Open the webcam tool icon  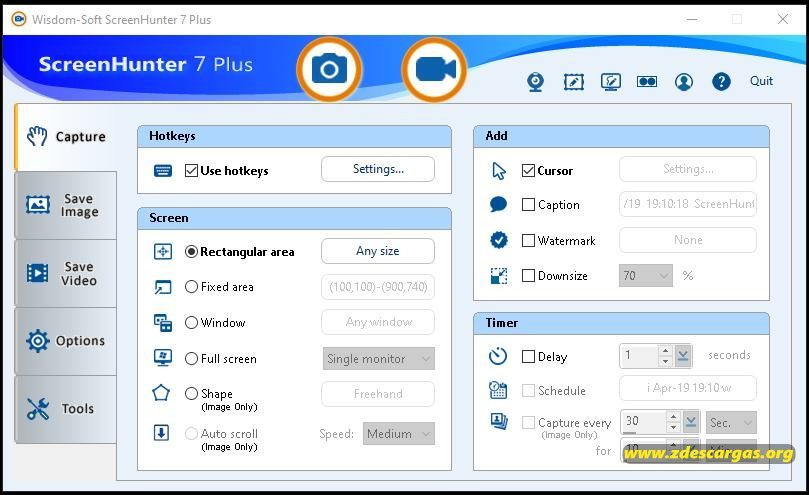536,82
